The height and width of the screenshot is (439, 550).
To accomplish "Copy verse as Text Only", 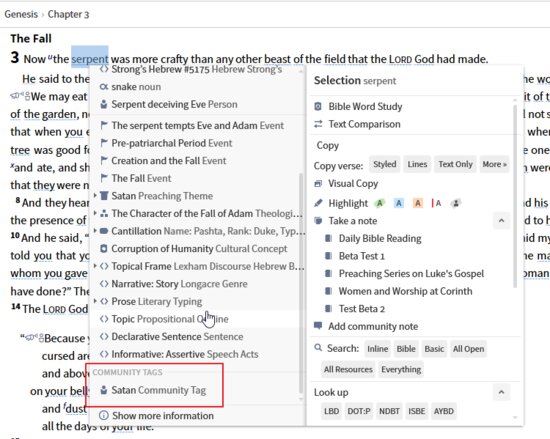I will point(455,164).
